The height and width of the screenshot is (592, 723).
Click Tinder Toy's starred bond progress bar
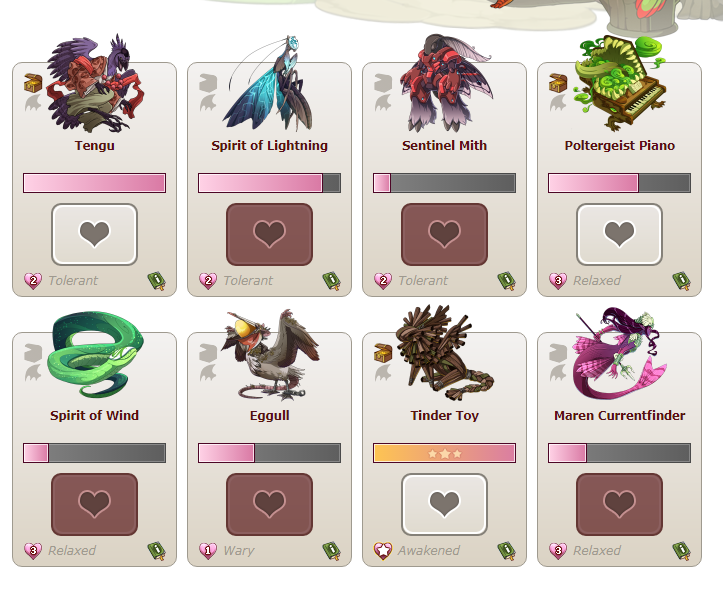pos(444,453)
